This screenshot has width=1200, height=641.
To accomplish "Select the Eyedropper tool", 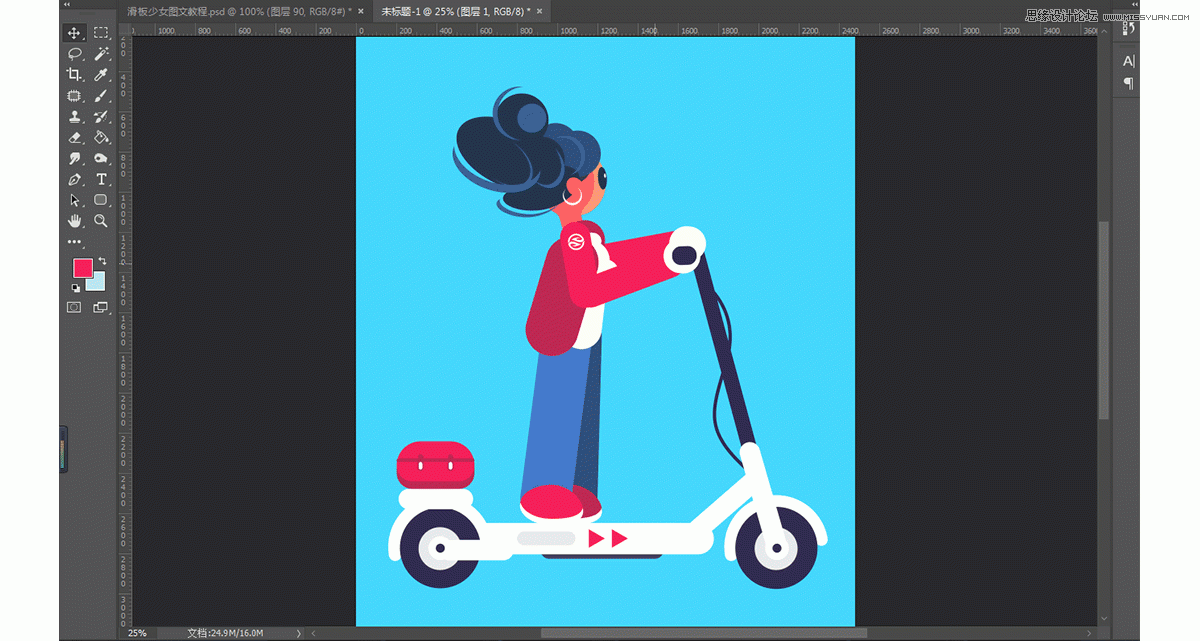I will click(101, 75).
